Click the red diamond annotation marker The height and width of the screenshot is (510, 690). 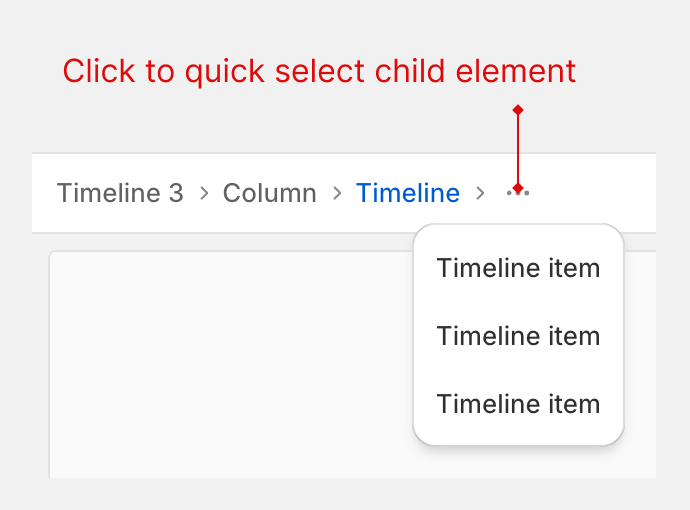point(517,109)
